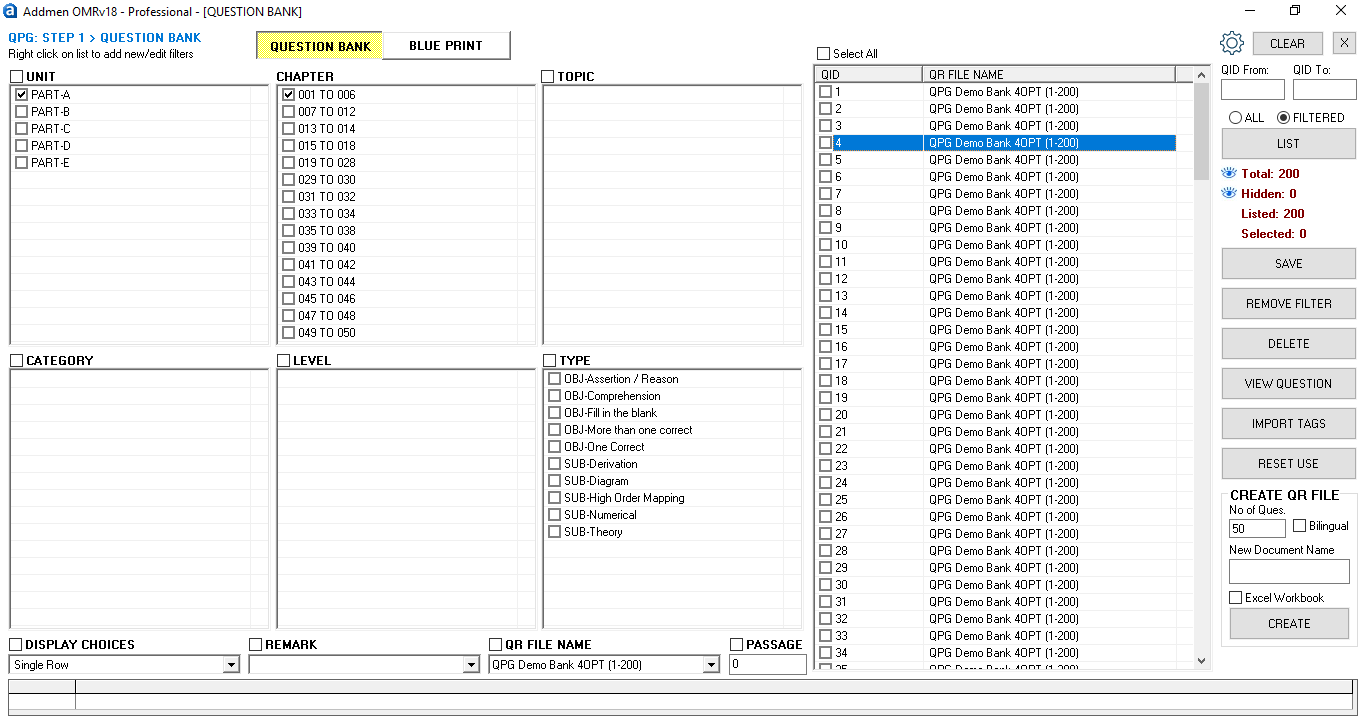Open the settings gear icon

[x=1232, y=43]
